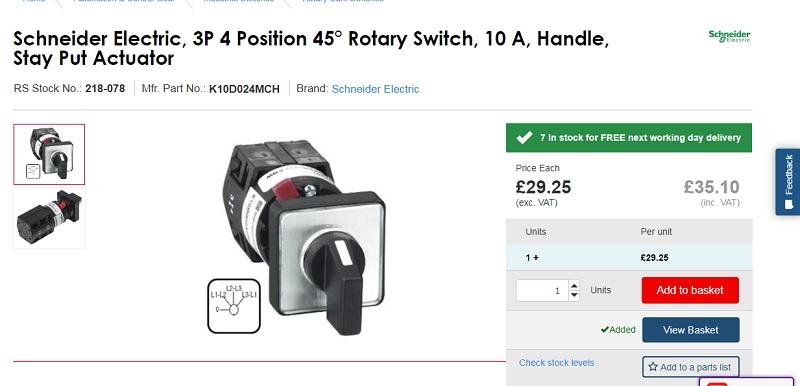
Task: Click the RS Stock No. 218-078 text
Action: [x=69, y=89]
